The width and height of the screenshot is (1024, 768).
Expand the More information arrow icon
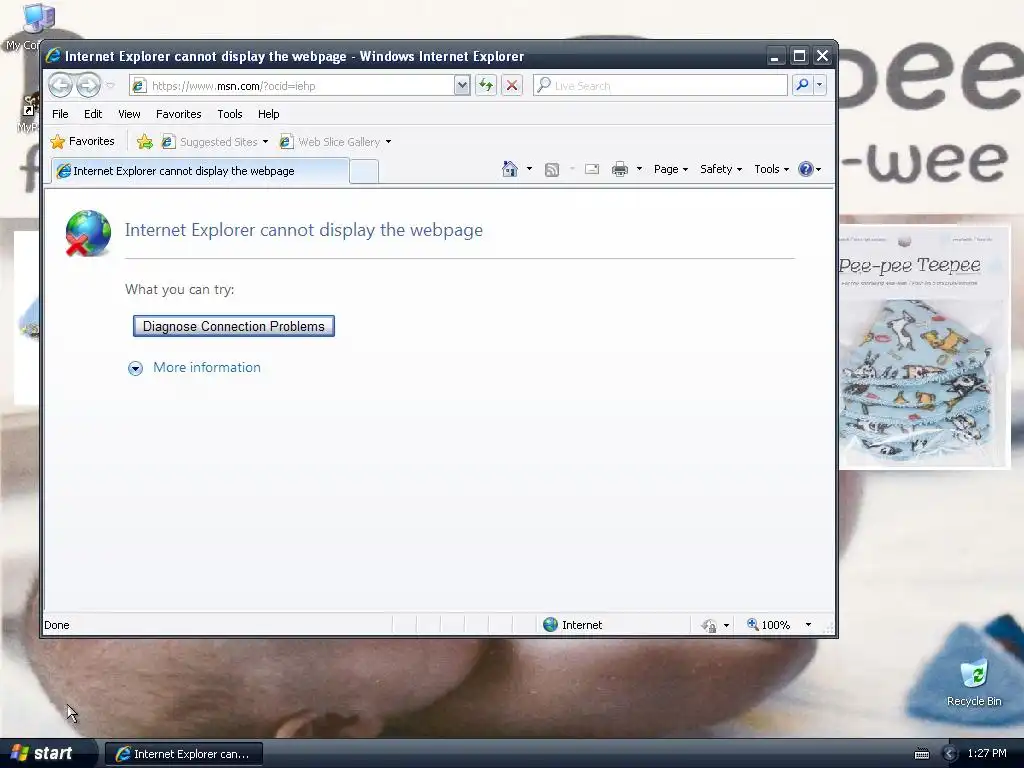coord(135,368)
